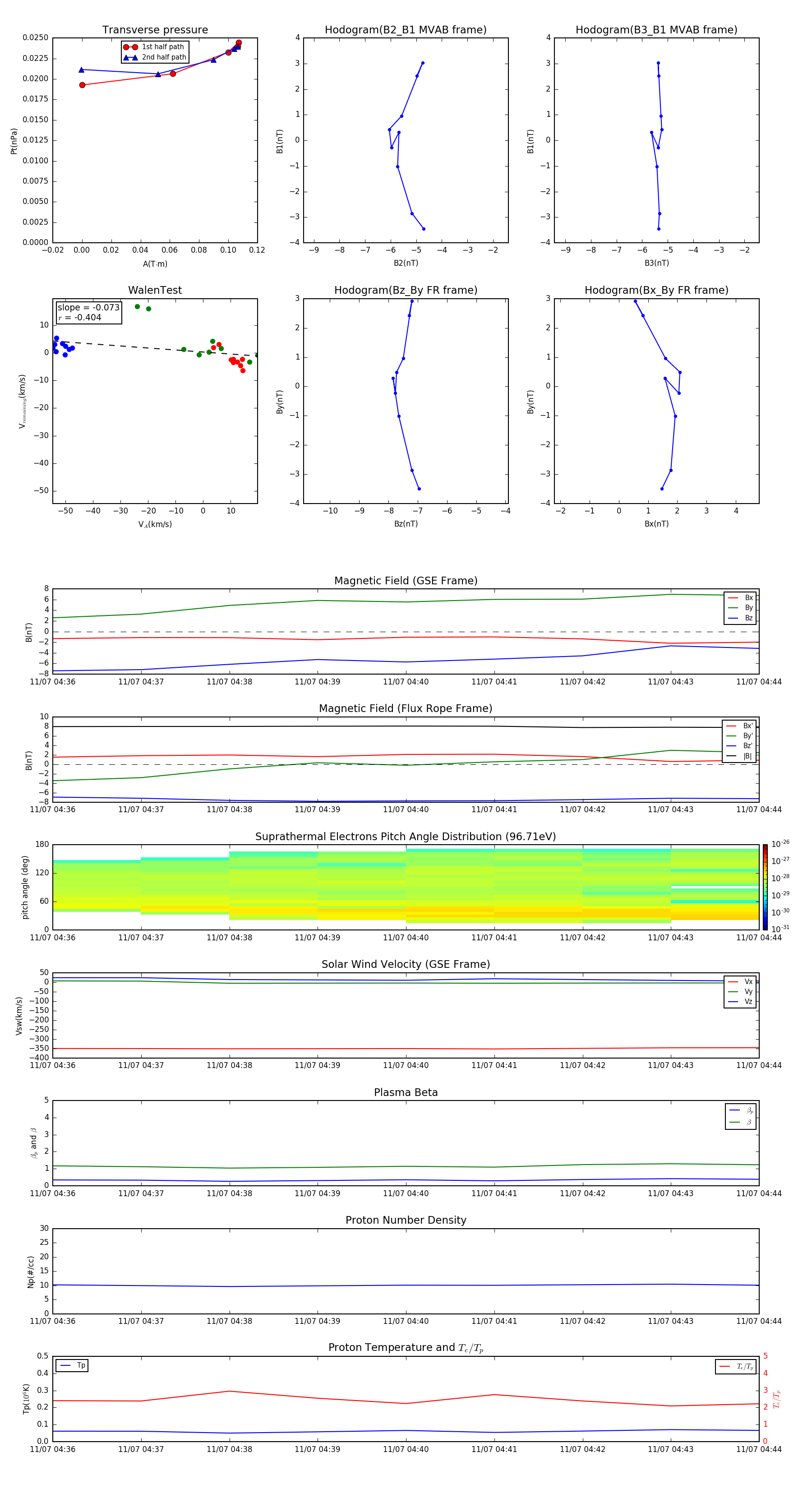Click the 'Proton Temperature and Te/Tp' title
This screenshot has width=812, height=1489.
406,1348
